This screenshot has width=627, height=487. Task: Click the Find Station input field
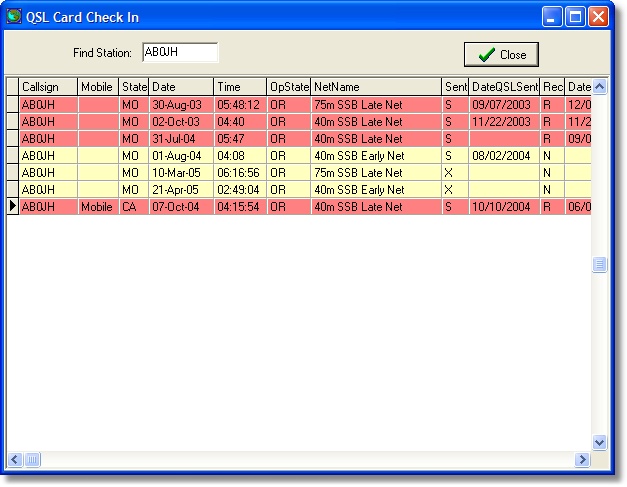tap(179, 52)
